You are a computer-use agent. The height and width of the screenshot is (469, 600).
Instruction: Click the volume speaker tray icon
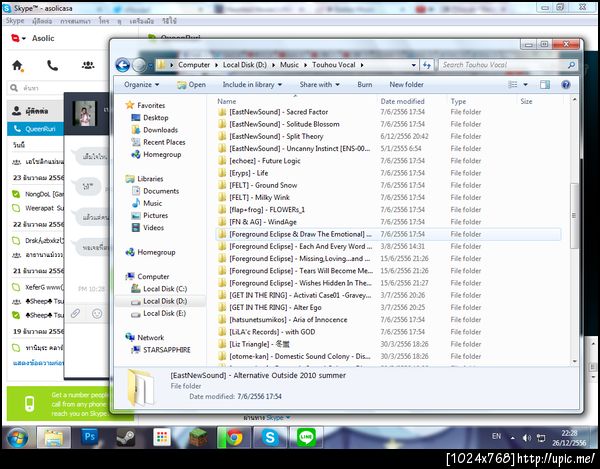527,438
